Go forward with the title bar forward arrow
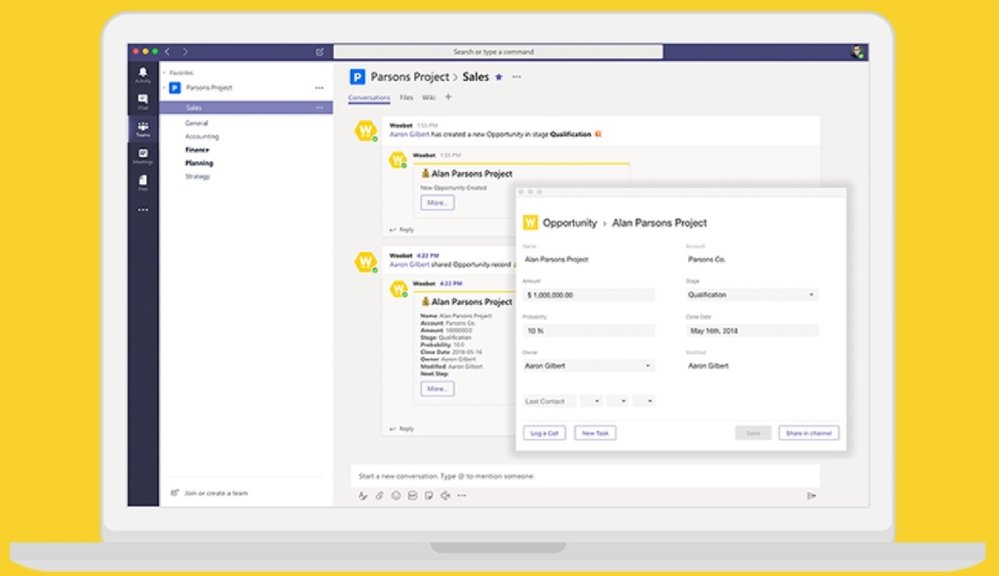 [x=185, y=52]
